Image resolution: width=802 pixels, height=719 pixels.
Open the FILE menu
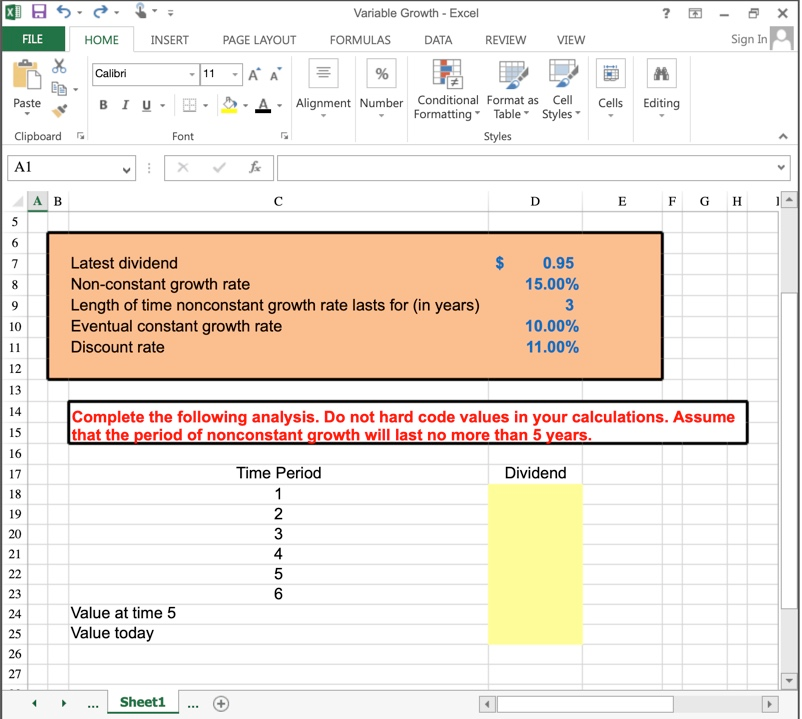coord(33,40)
